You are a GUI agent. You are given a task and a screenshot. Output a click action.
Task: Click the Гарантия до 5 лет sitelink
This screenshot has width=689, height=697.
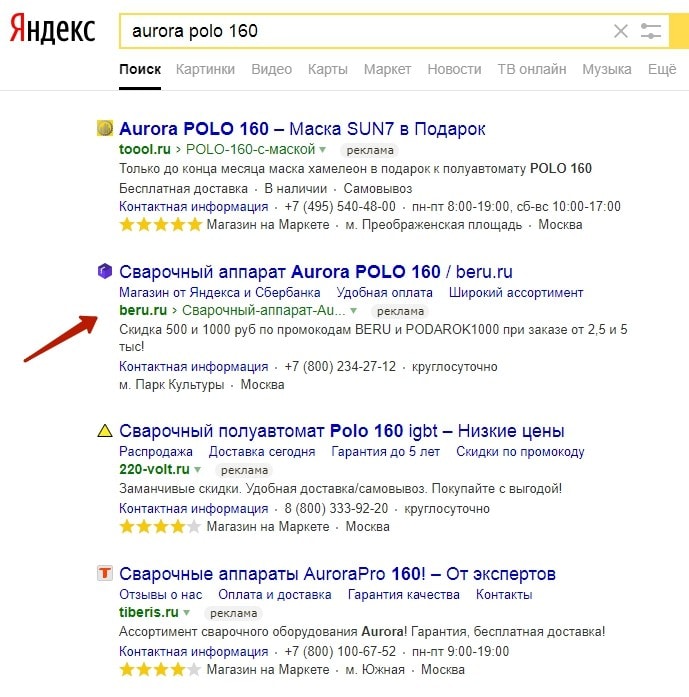385,452
